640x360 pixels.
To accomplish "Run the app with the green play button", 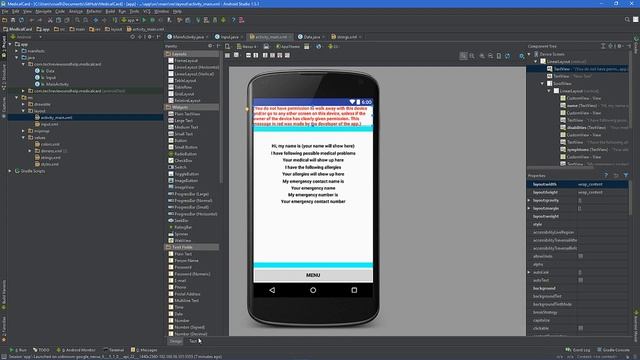I will pos(144,20).
